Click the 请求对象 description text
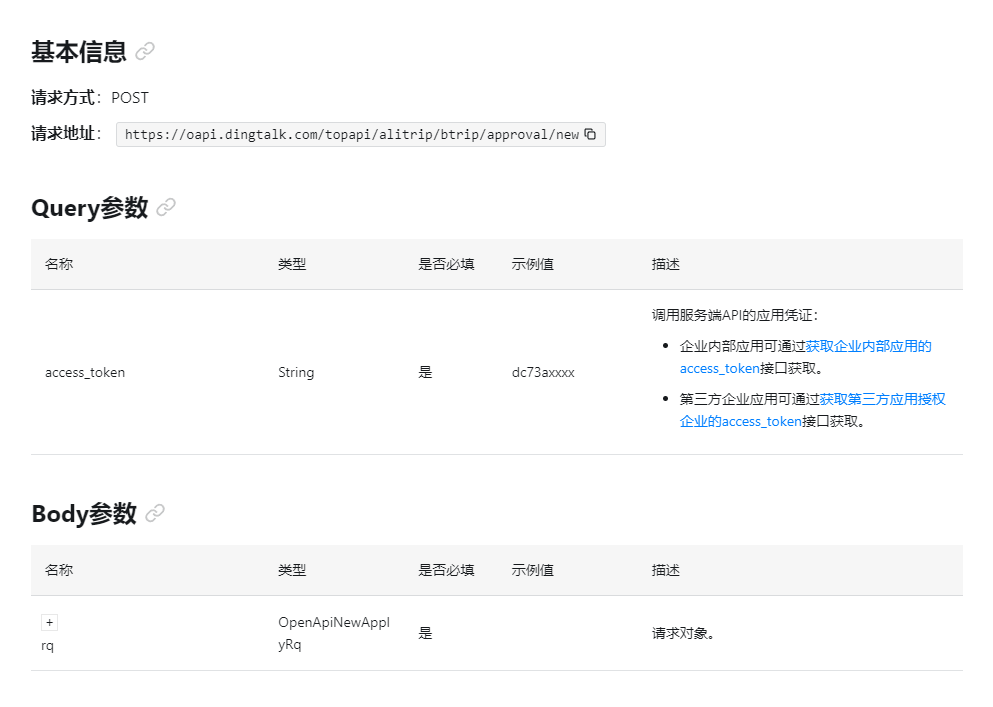 (683, 633)
